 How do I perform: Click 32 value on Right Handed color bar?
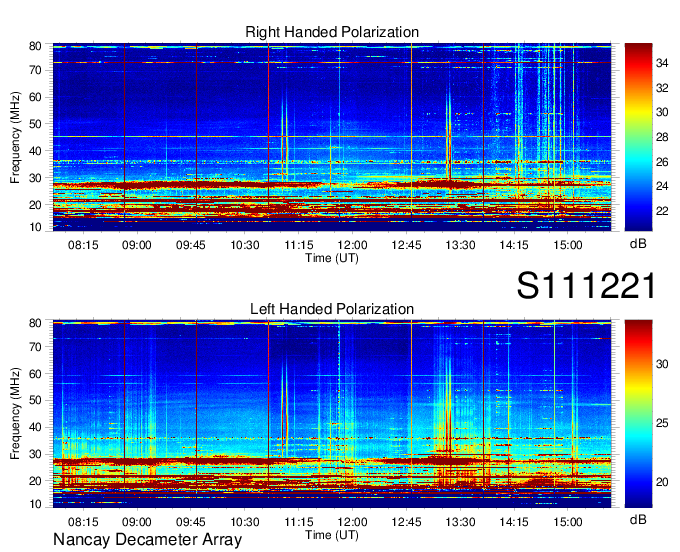click(662, 88)
